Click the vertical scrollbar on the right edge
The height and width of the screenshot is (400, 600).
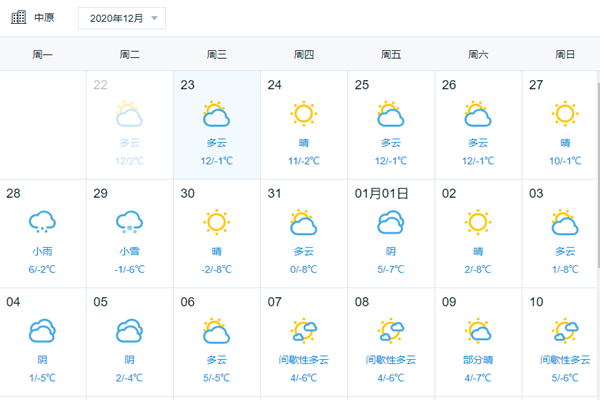tap(598, 174)
